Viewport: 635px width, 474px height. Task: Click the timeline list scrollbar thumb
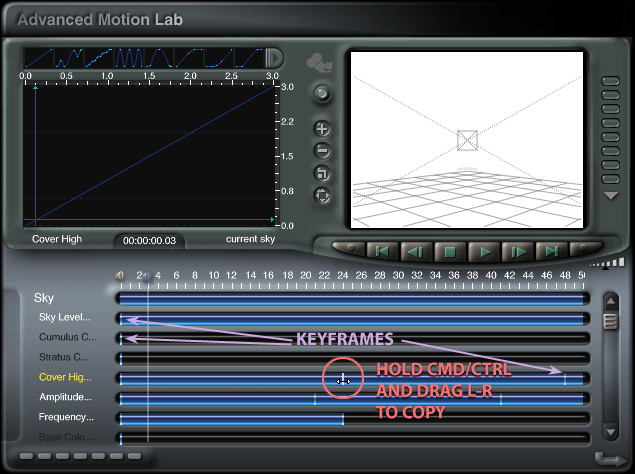point(611,320)
